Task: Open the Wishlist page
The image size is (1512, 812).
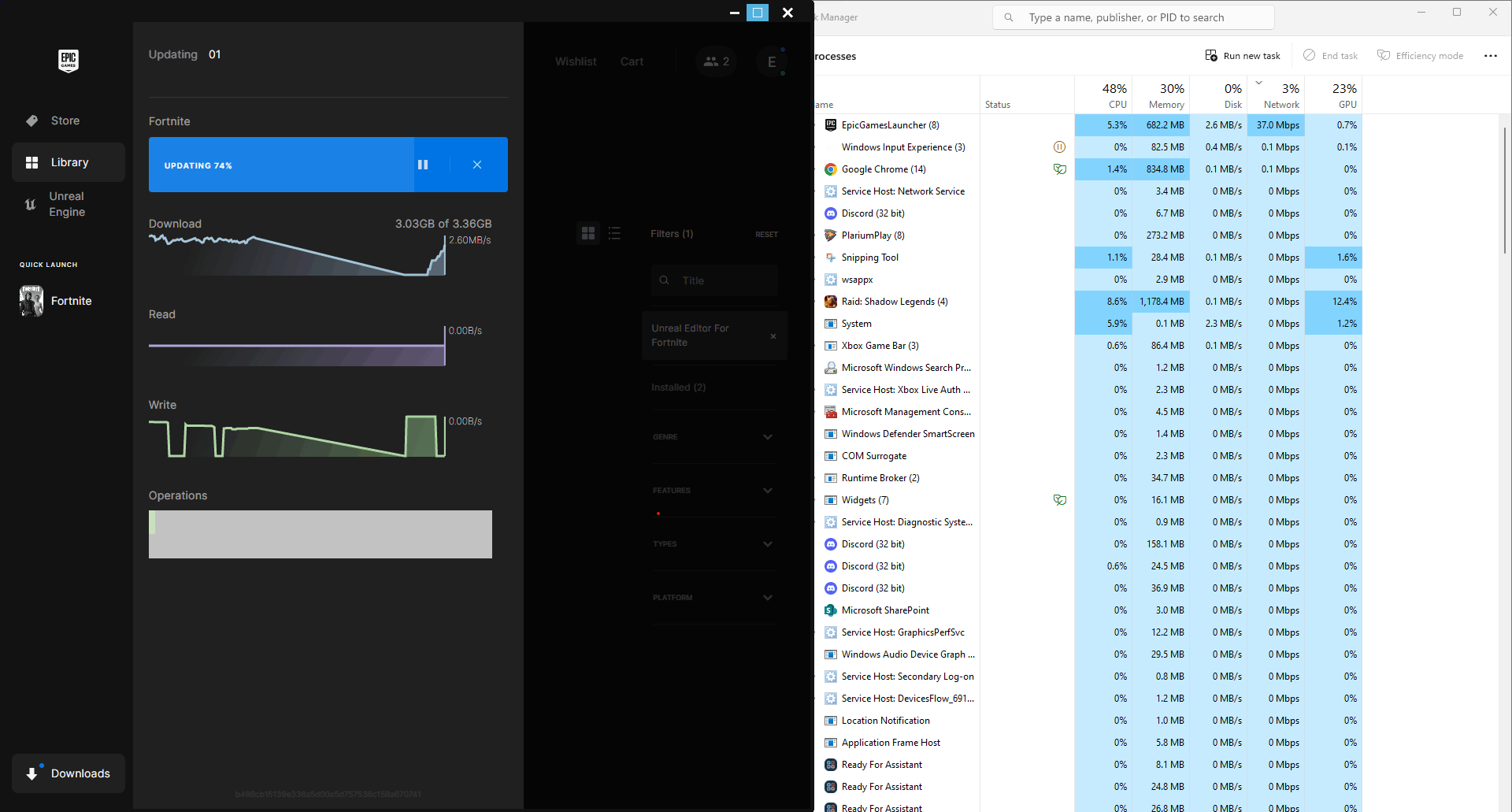Action: [576, 61]
